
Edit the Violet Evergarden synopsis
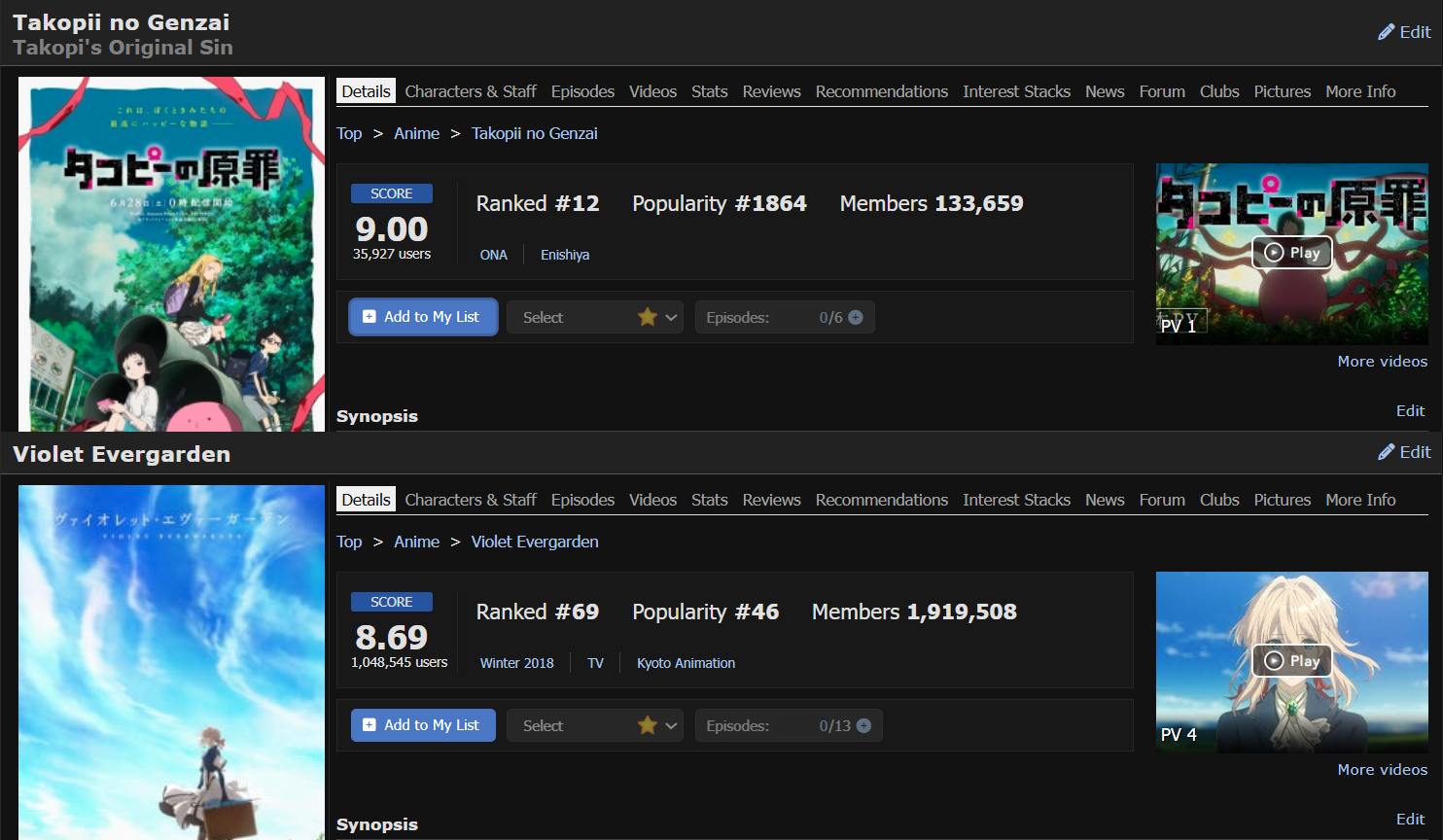(x=1410, y=819)
